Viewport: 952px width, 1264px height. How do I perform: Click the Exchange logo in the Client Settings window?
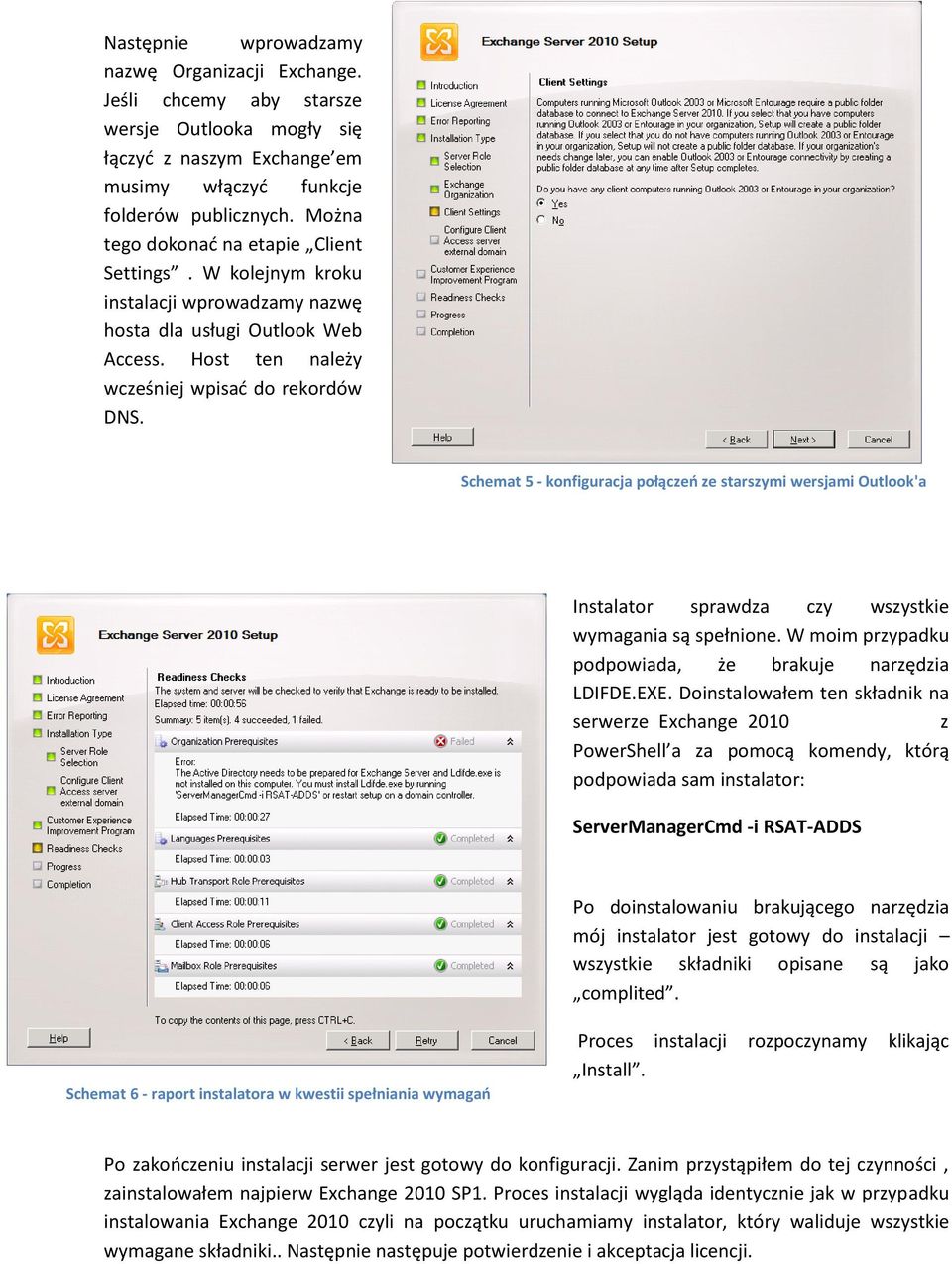pos(439,42)
